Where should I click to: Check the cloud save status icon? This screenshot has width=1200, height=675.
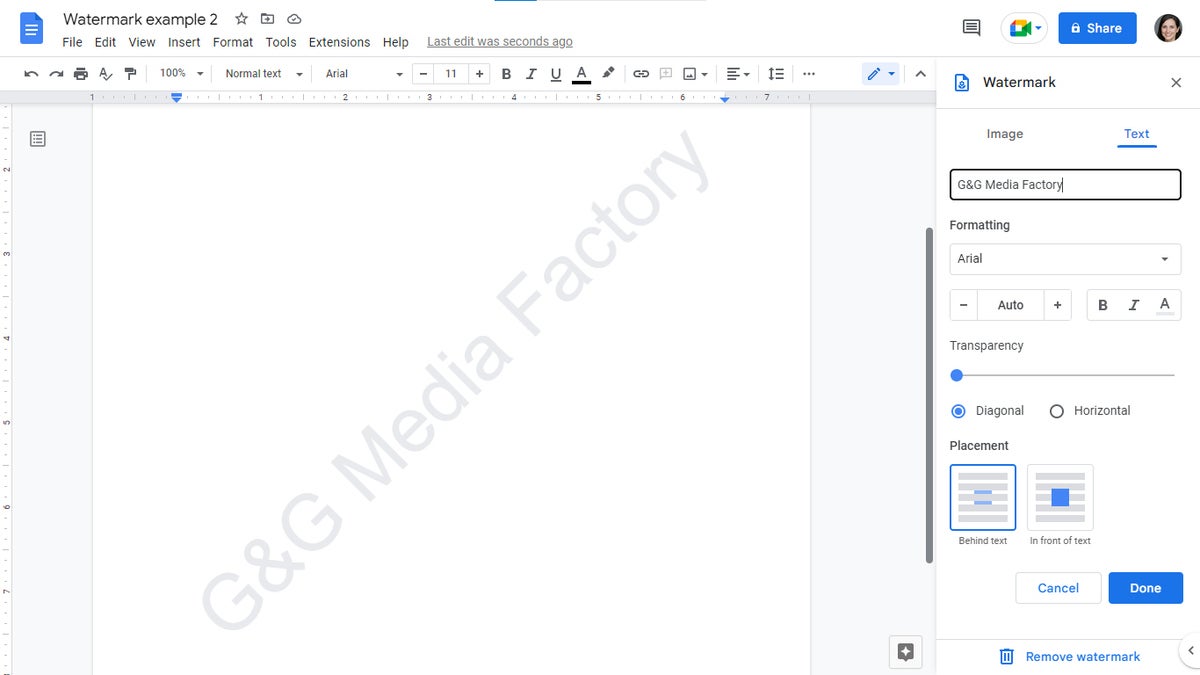(x=294, y=19)
